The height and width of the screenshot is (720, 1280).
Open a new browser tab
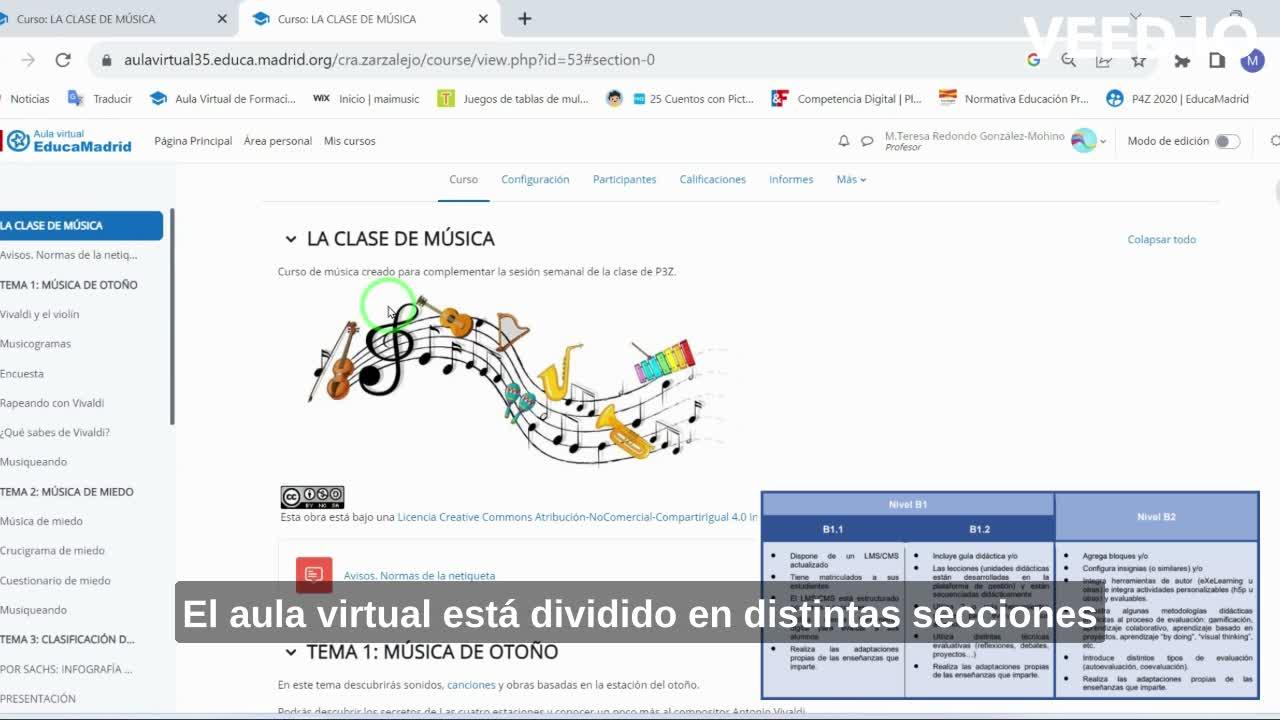click(x=524, y=18)
